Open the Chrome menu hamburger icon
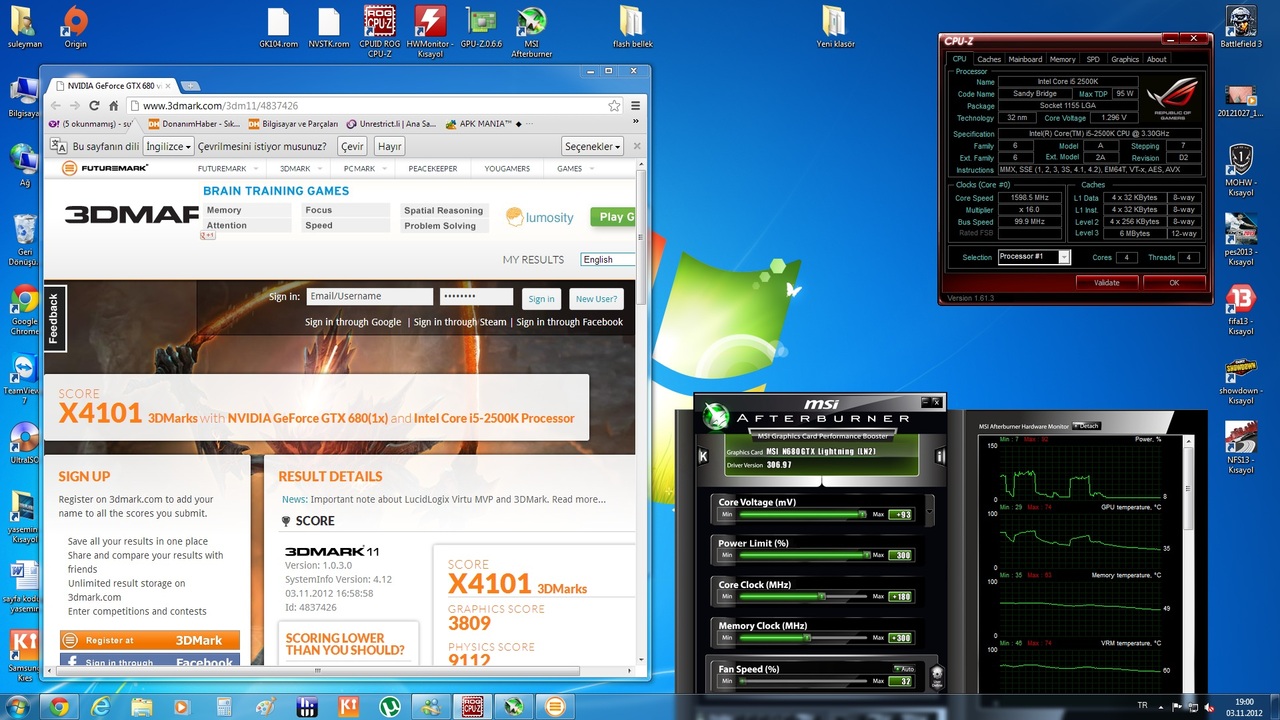The image size is (1280, 720). (x=635, y=105)
